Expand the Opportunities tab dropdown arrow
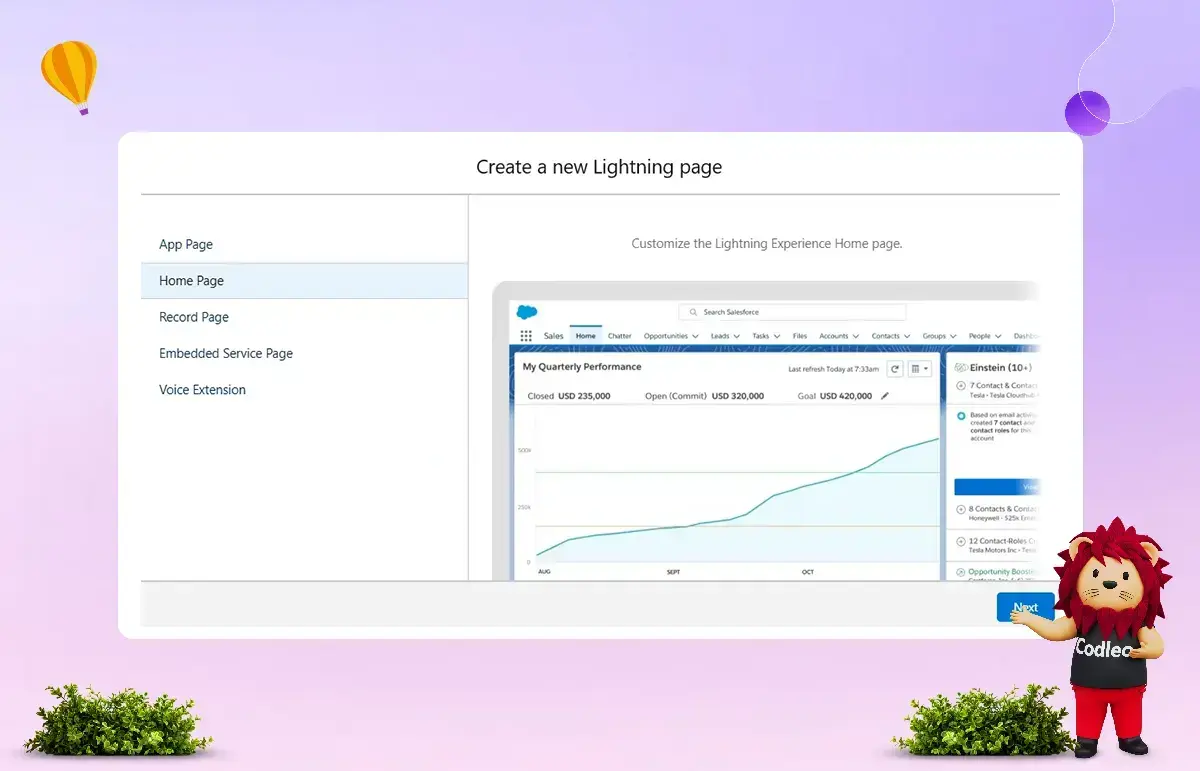The width and height of the screenshot is (1200, 771). [x=695, y=337]
